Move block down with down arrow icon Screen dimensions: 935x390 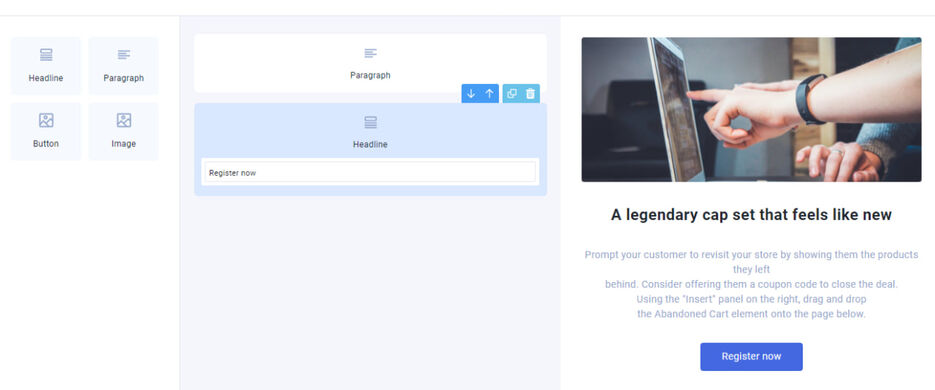click(x=471, y=94)
